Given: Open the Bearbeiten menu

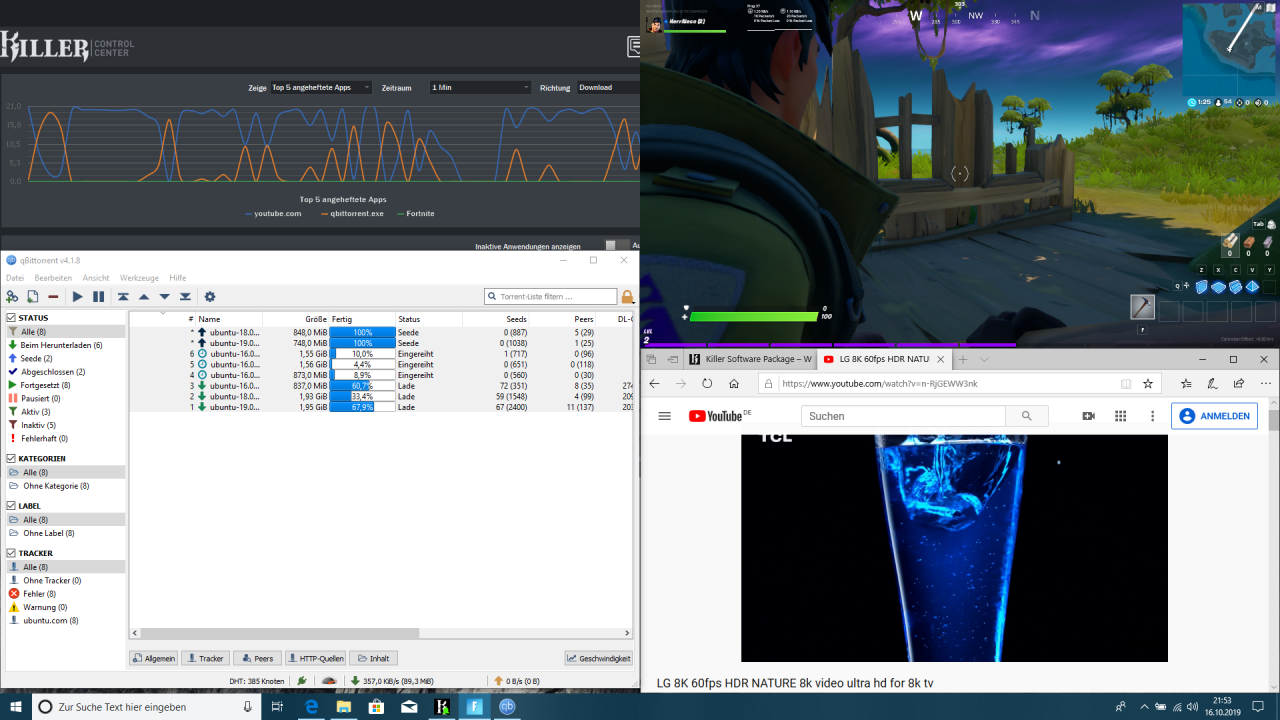Looking at the screenshot, I should (x=53, y=278).
